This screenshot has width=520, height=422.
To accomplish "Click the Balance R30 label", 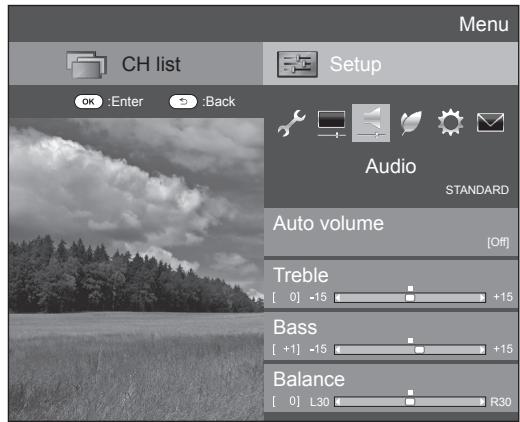I will pos(501,402).
